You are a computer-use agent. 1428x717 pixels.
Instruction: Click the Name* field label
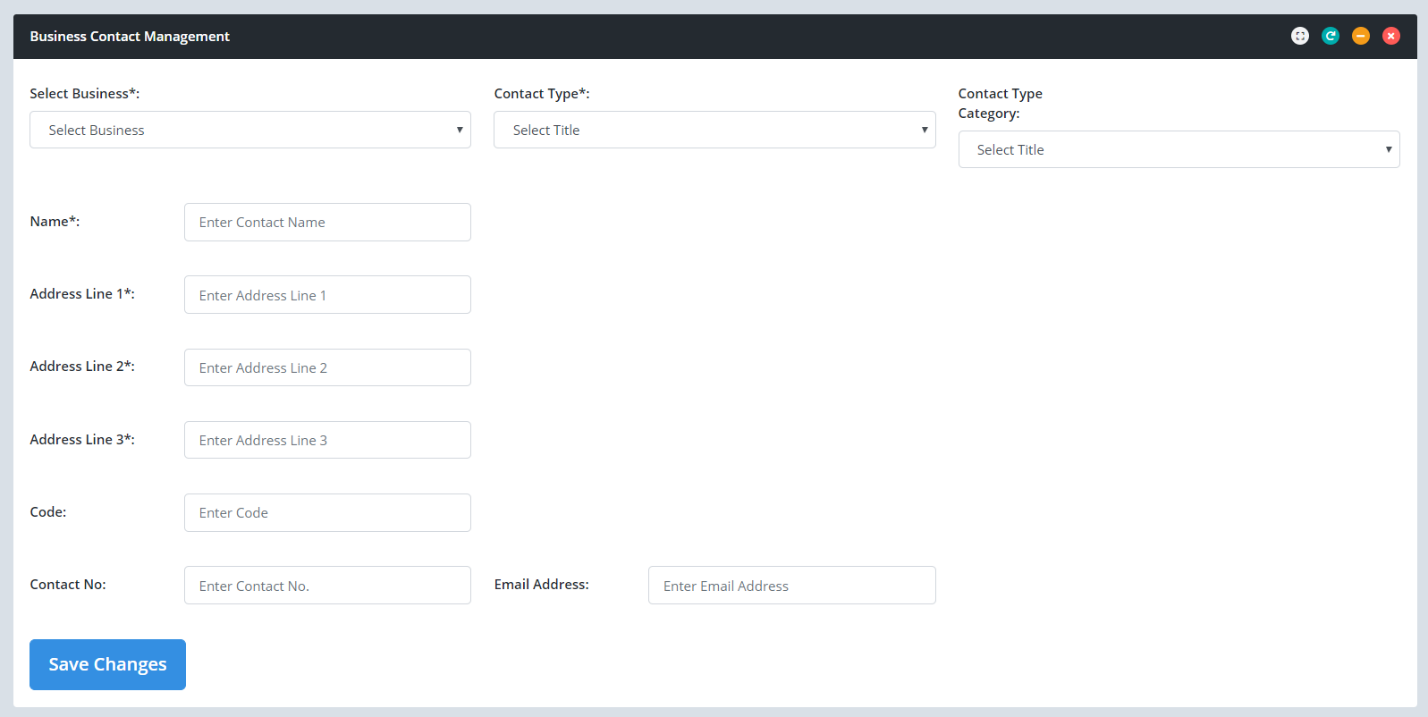(x=55, y=222)
